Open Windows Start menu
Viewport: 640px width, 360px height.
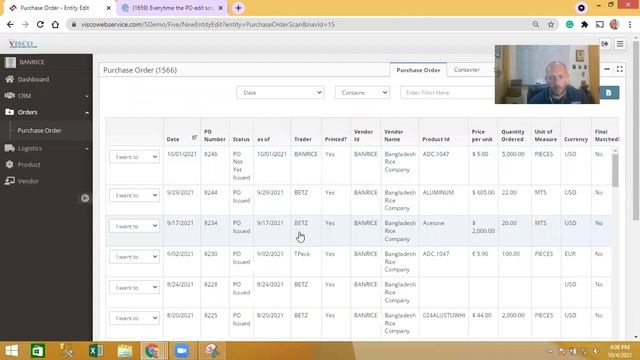(11, 351)
